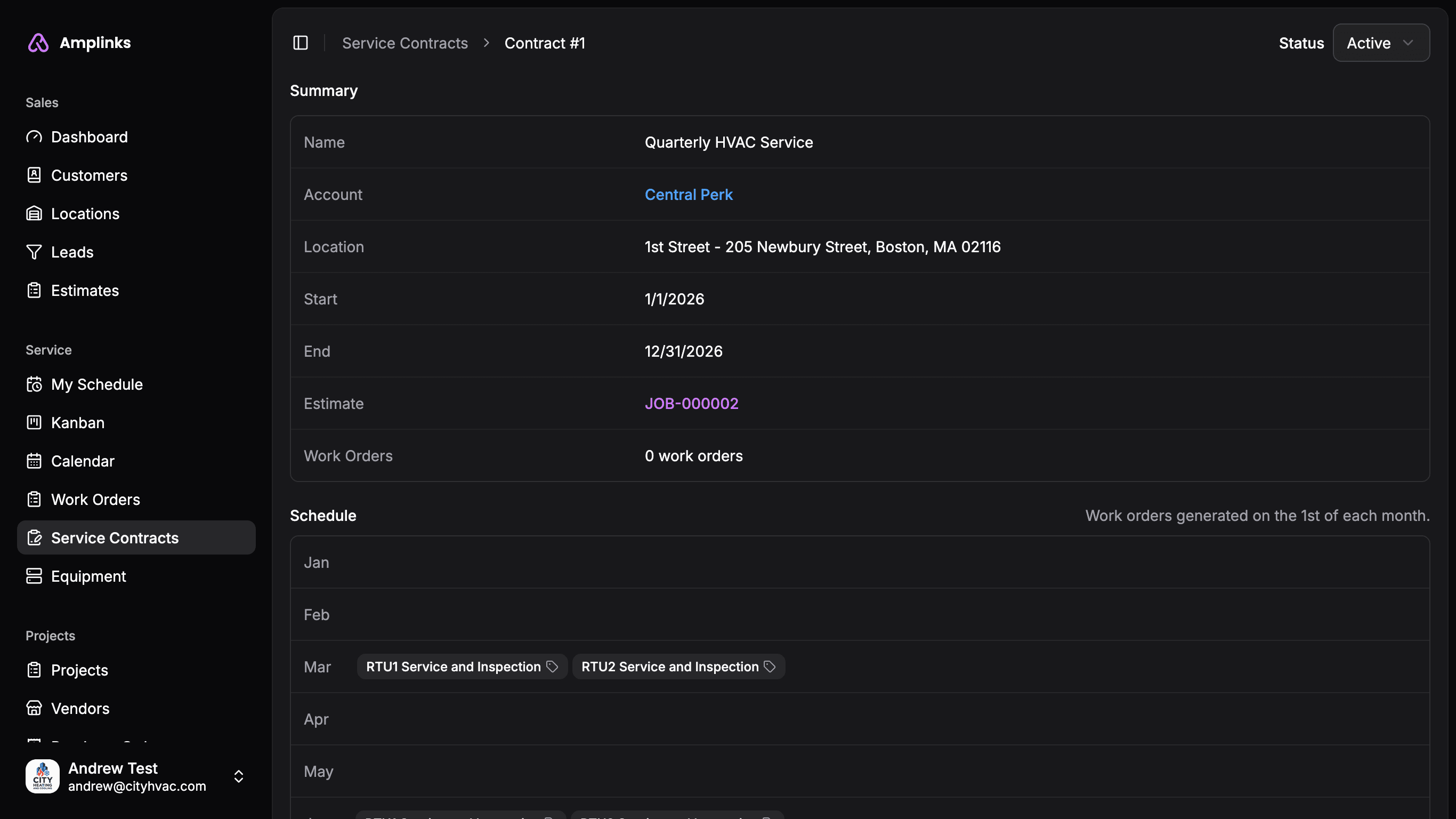Click the My Schedule calendar-clock icon
This screenshot has width=1456, height=819.
[34, 384]
